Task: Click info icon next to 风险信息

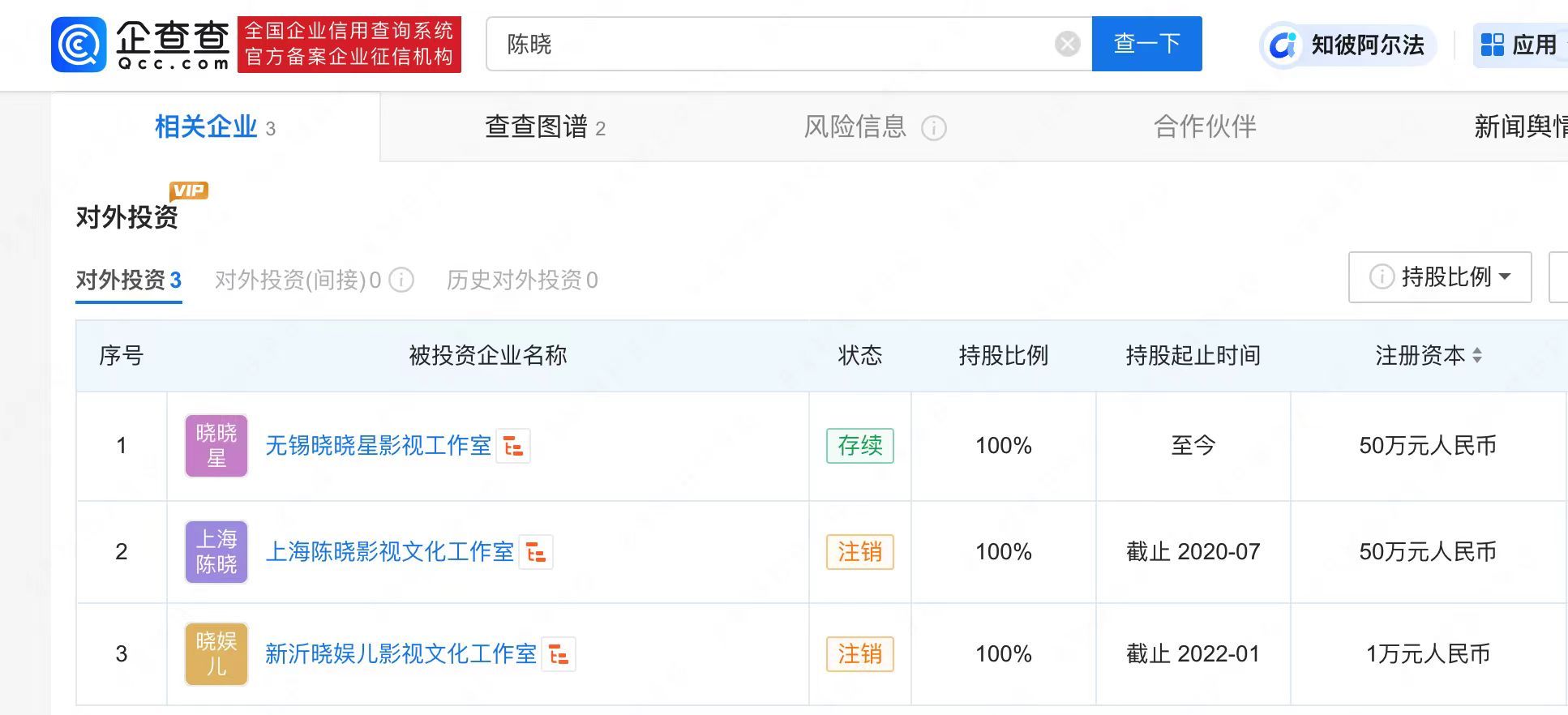Action: pos(933,128)
